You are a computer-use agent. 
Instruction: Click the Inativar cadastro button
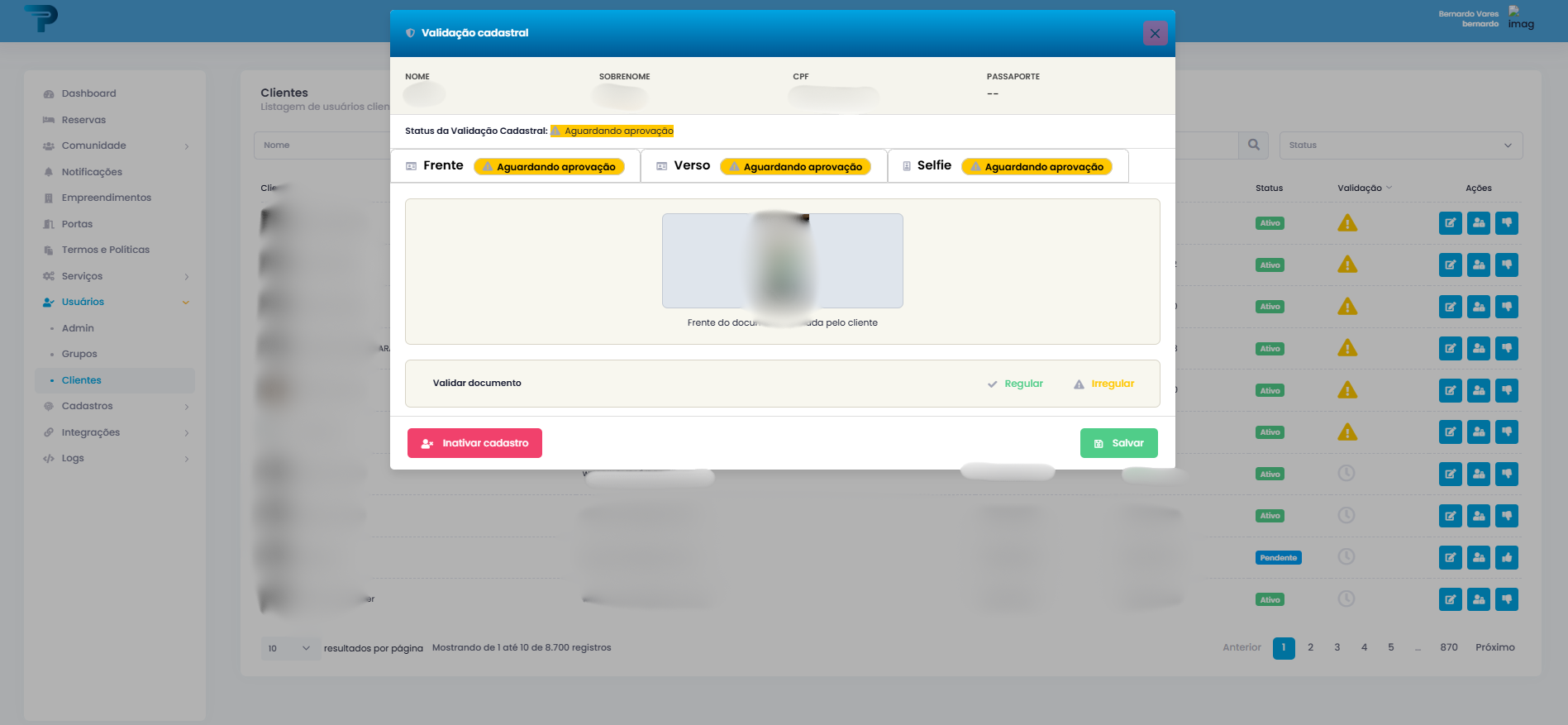tap(474, 443)
